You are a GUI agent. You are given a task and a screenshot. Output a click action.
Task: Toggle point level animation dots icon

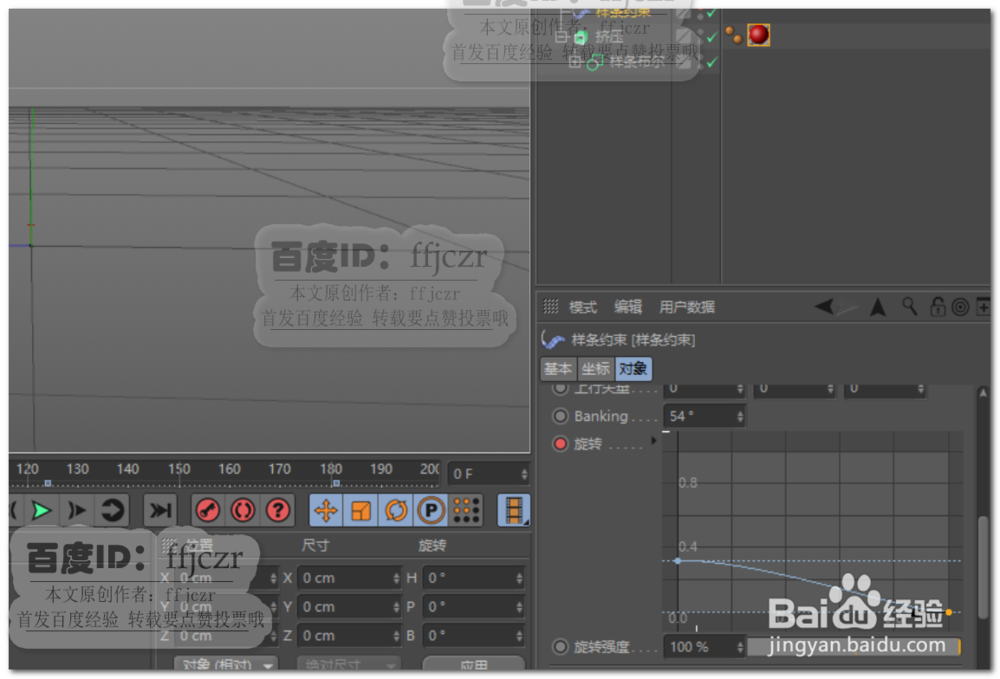pos(466,511)
